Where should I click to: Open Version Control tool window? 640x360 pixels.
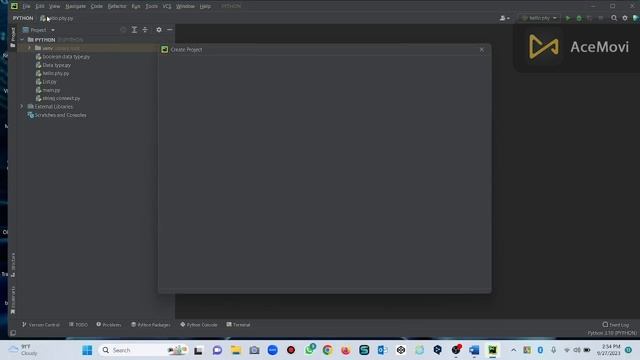41,324
